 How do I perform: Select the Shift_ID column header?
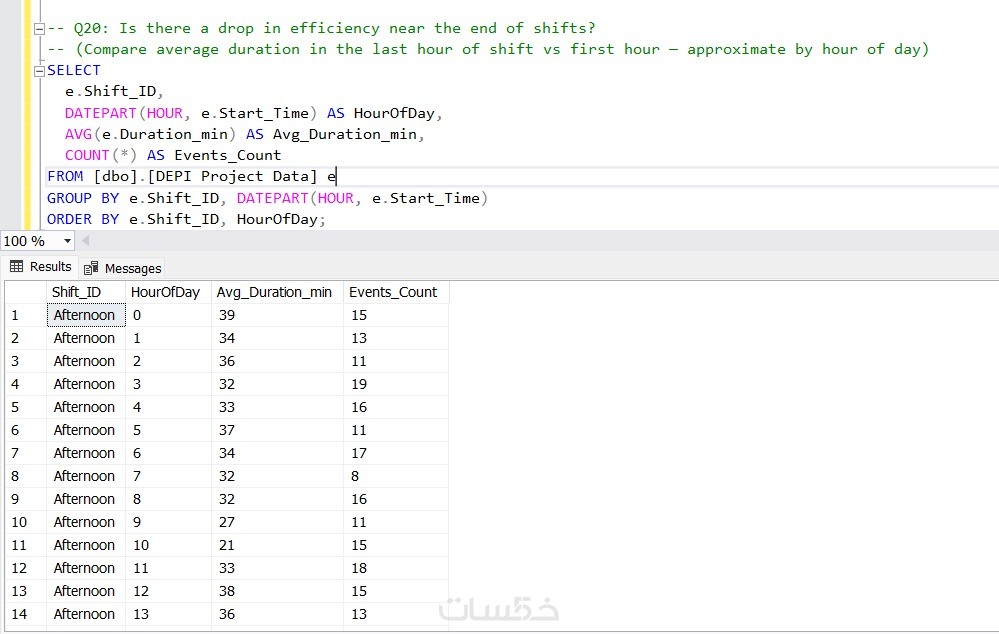[76, 292]
